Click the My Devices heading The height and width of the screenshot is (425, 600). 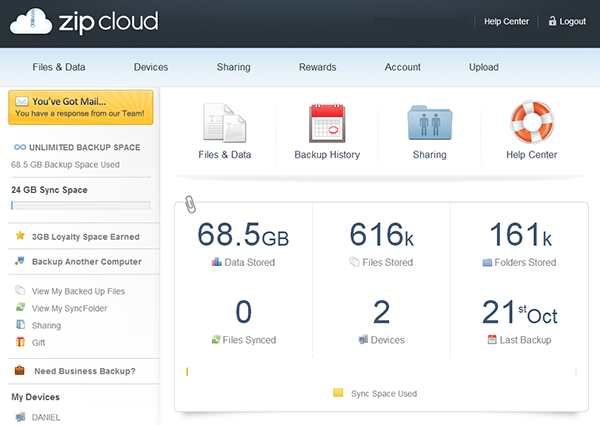[35, 397]
